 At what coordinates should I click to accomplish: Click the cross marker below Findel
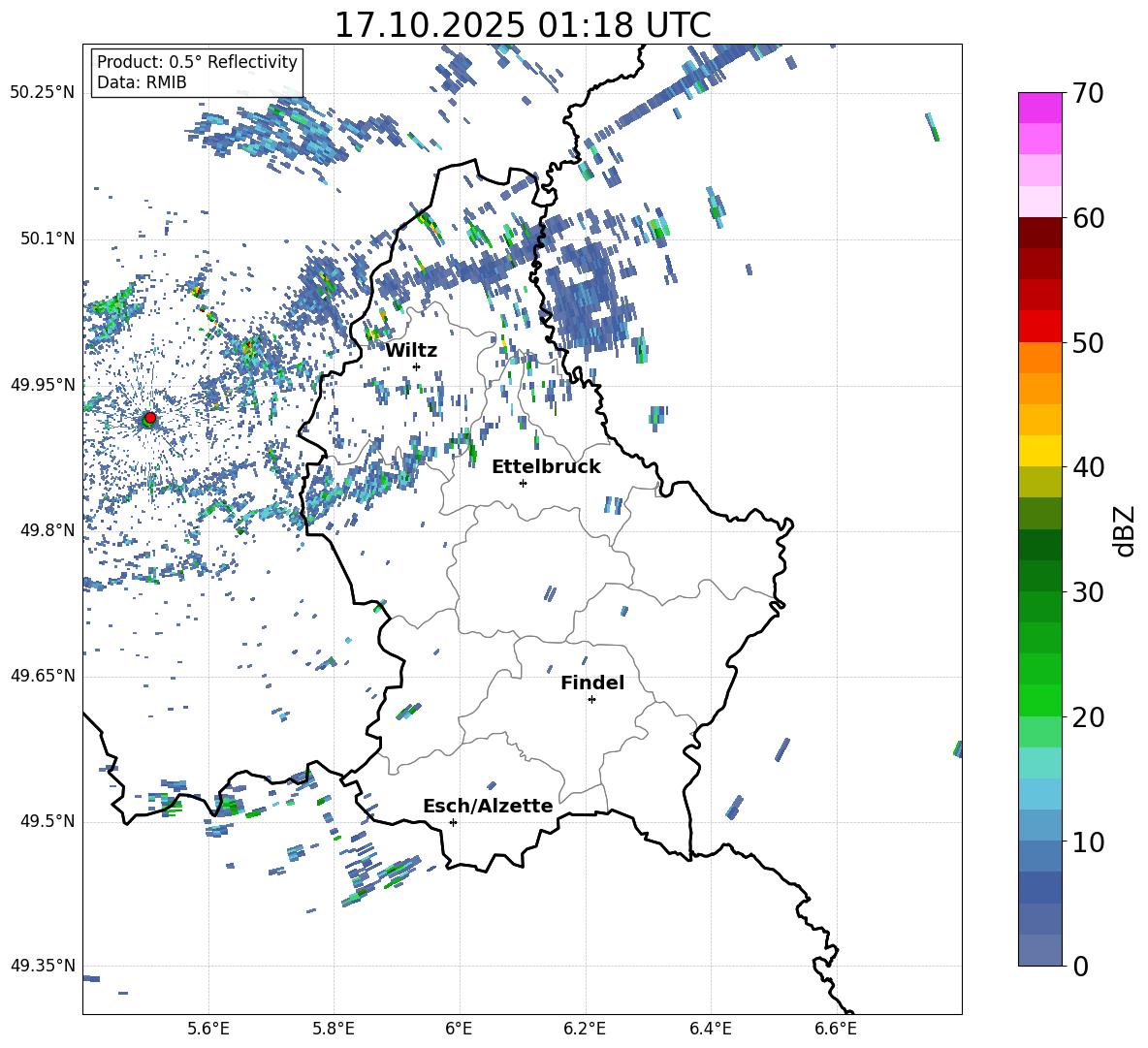point(591,700)
